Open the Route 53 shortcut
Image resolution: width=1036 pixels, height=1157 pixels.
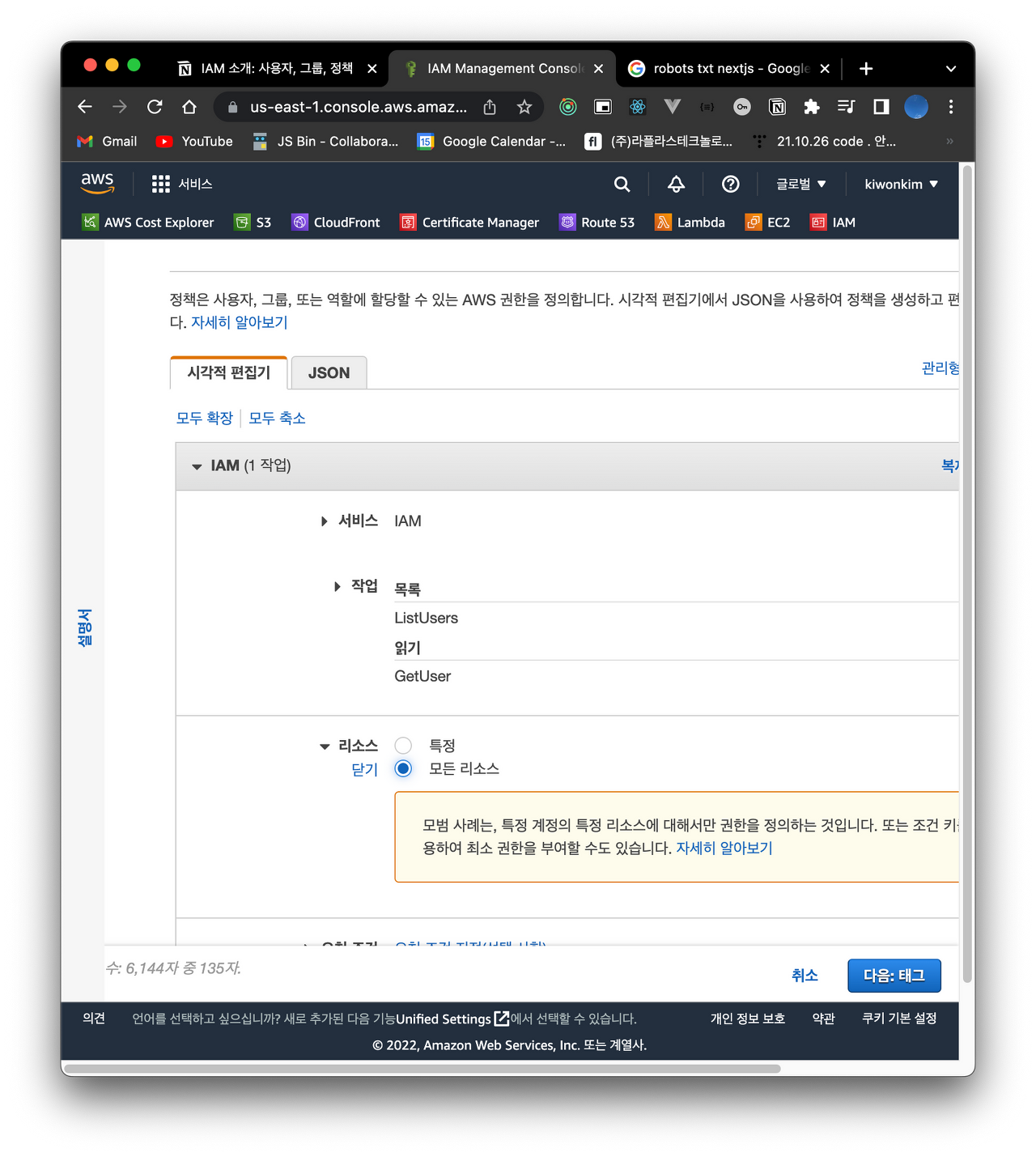(597, 222)
